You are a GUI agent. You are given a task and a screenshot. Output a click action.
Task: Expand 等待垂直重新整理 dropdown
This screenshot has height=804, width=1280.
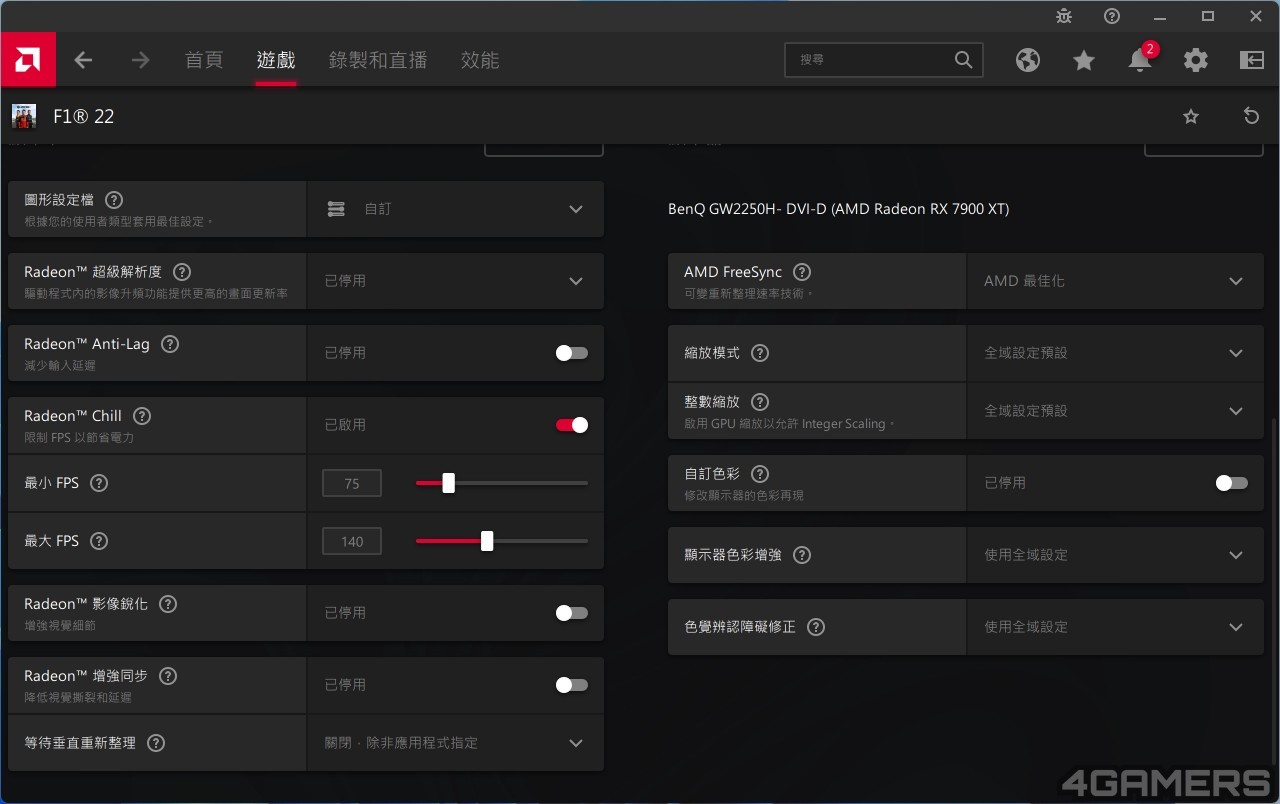click(x=455, y=743)
